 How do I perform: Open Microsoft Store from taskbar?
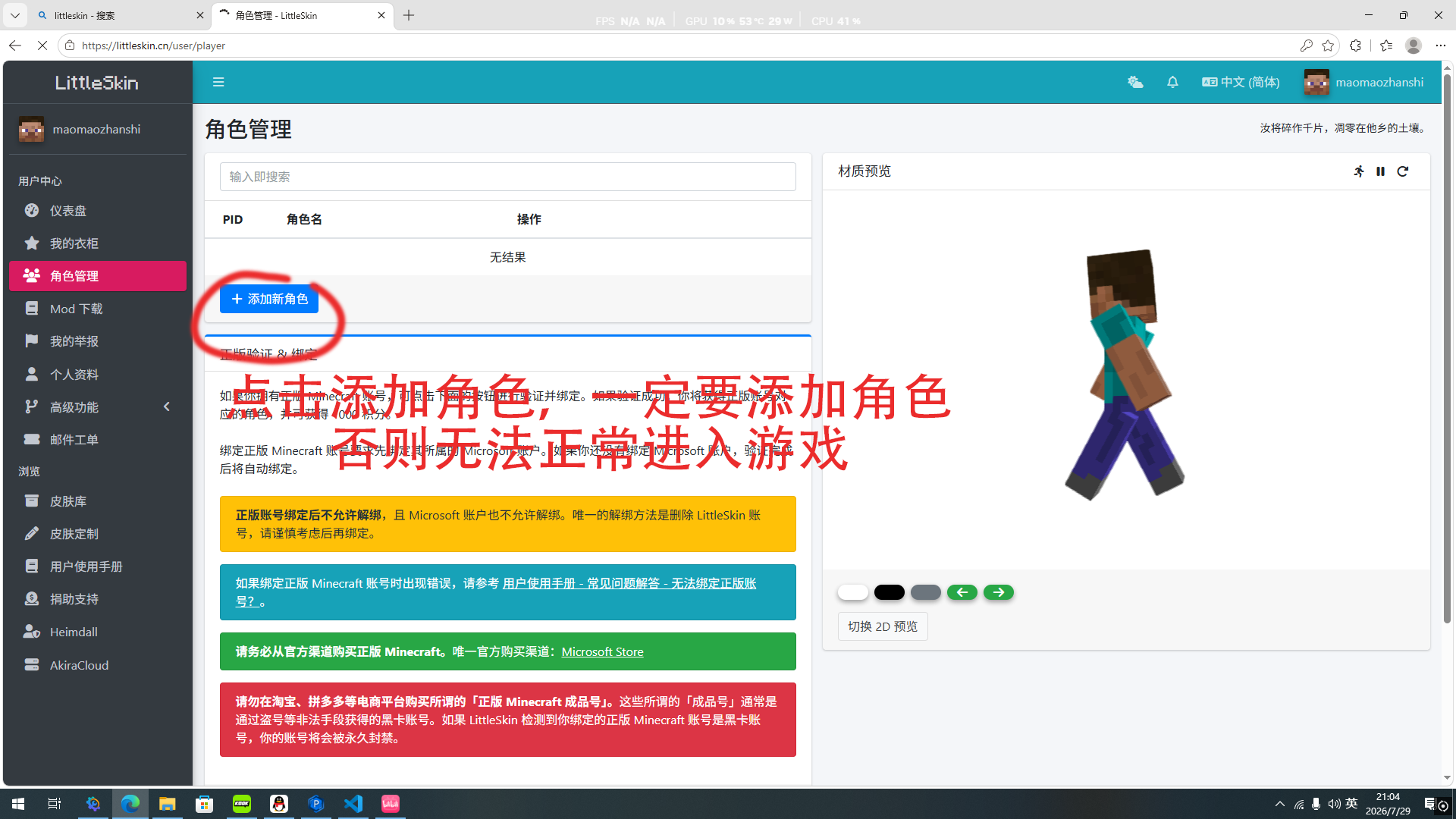(205, 804)
